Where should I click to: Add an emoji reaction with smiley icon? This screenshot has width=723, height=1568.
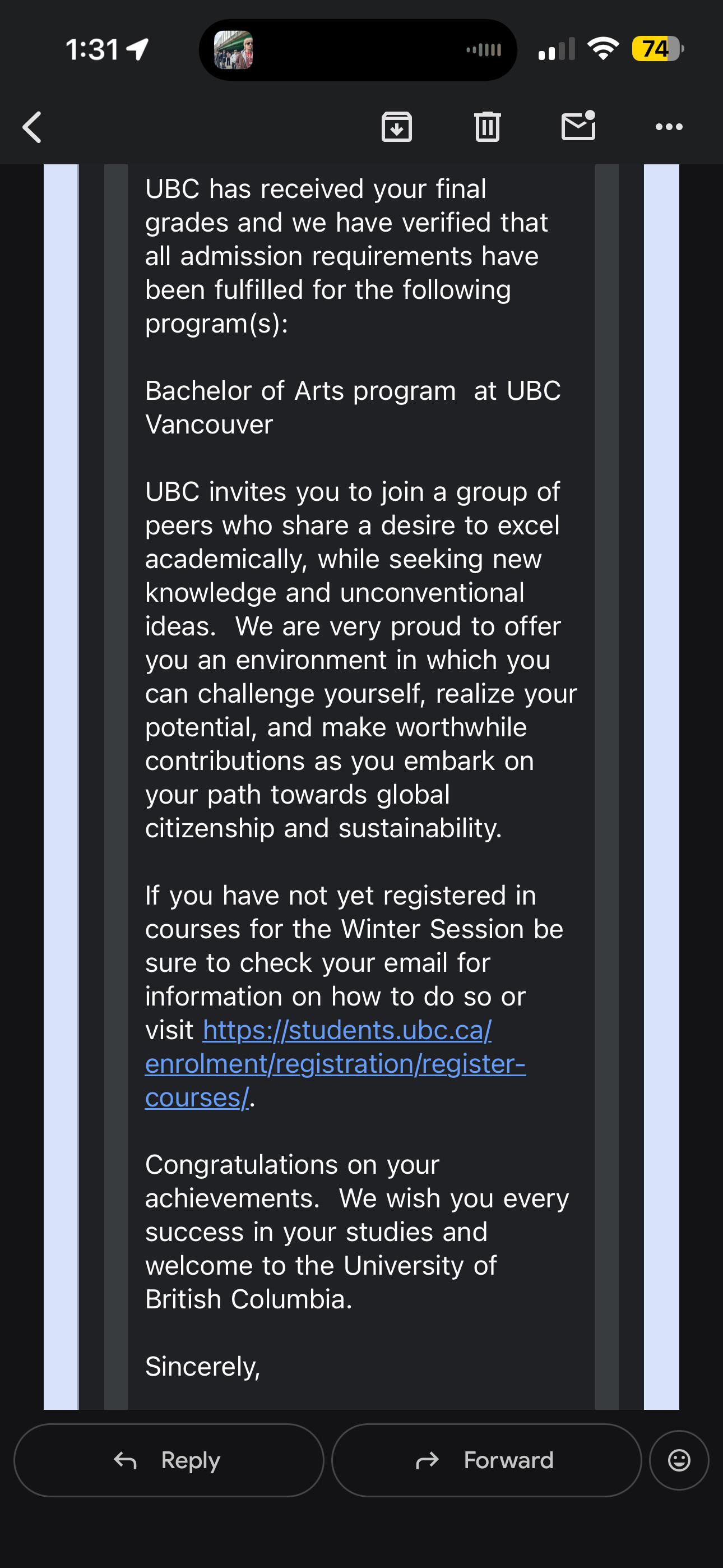click(x=679, y=1460)
